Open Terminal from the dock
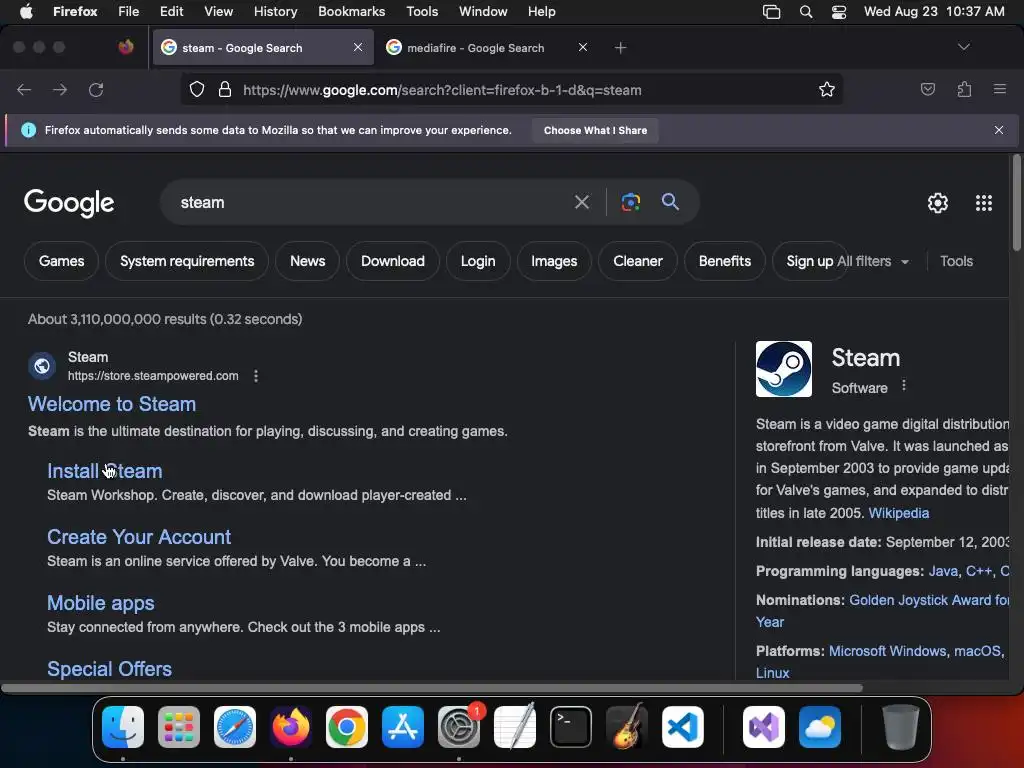1024x768 pixels. 571,727
